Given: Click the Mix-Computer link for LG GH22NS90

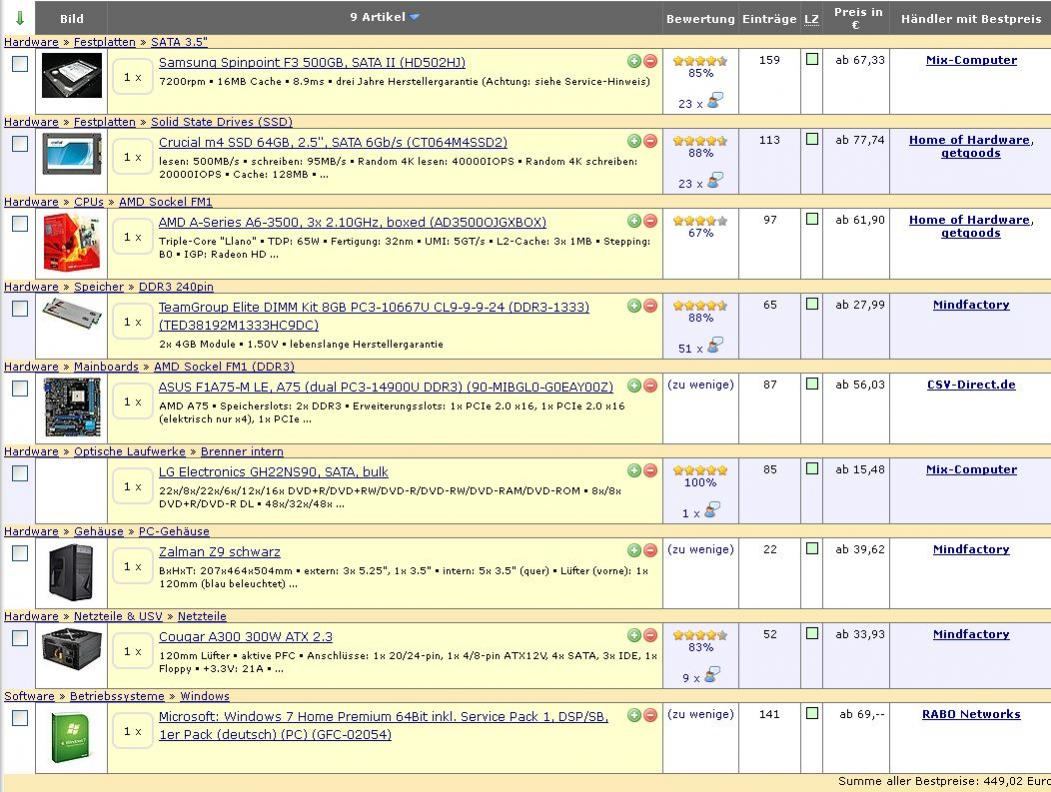Looking at the screenshot, I should (971, 470).
